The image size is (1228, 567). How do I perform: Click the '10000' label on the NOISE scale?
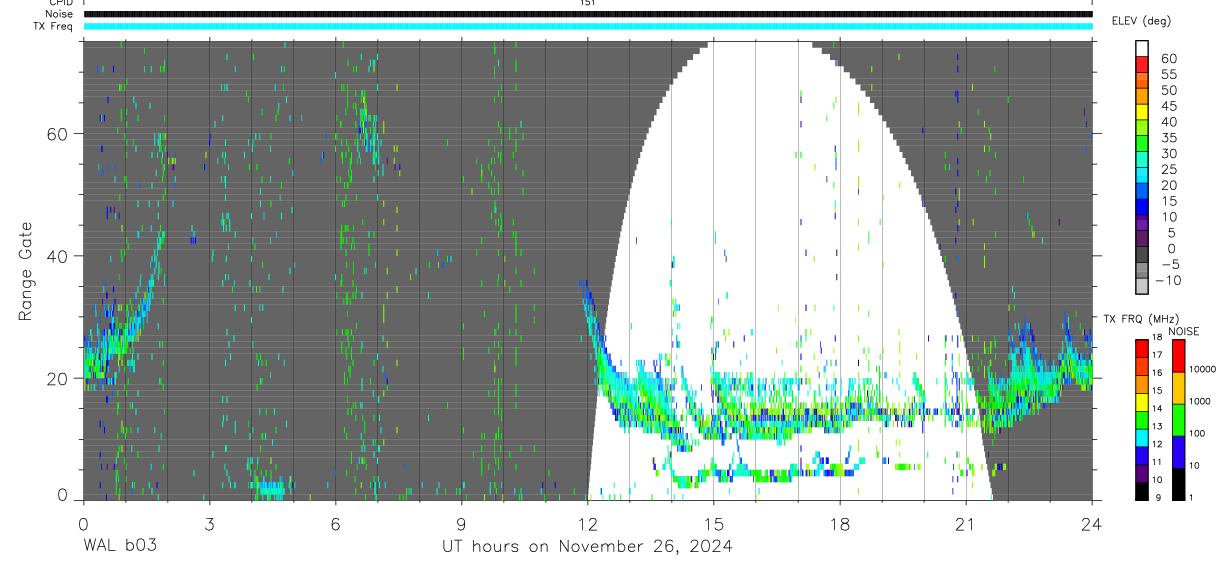pos(1204,369)
